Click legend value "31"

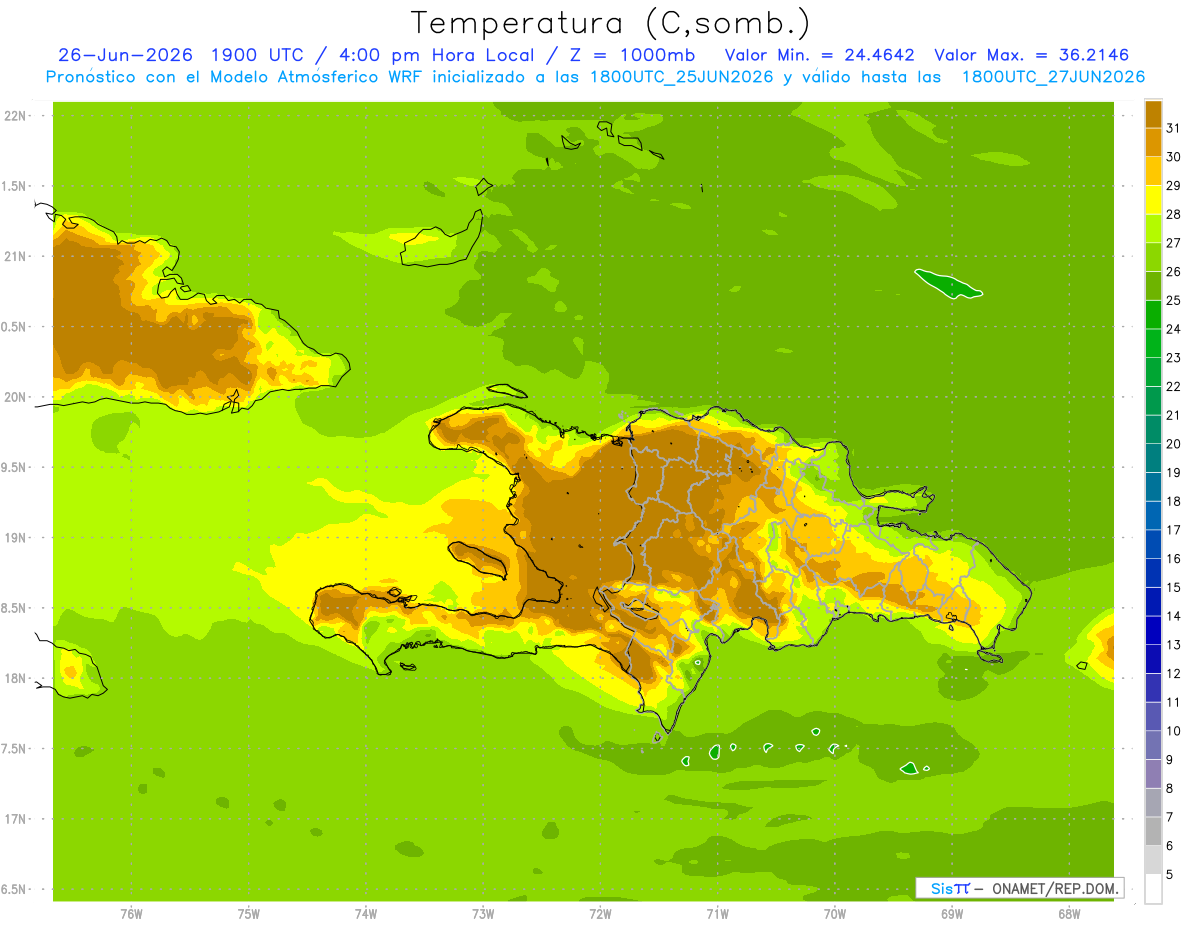coord(1174,128)
